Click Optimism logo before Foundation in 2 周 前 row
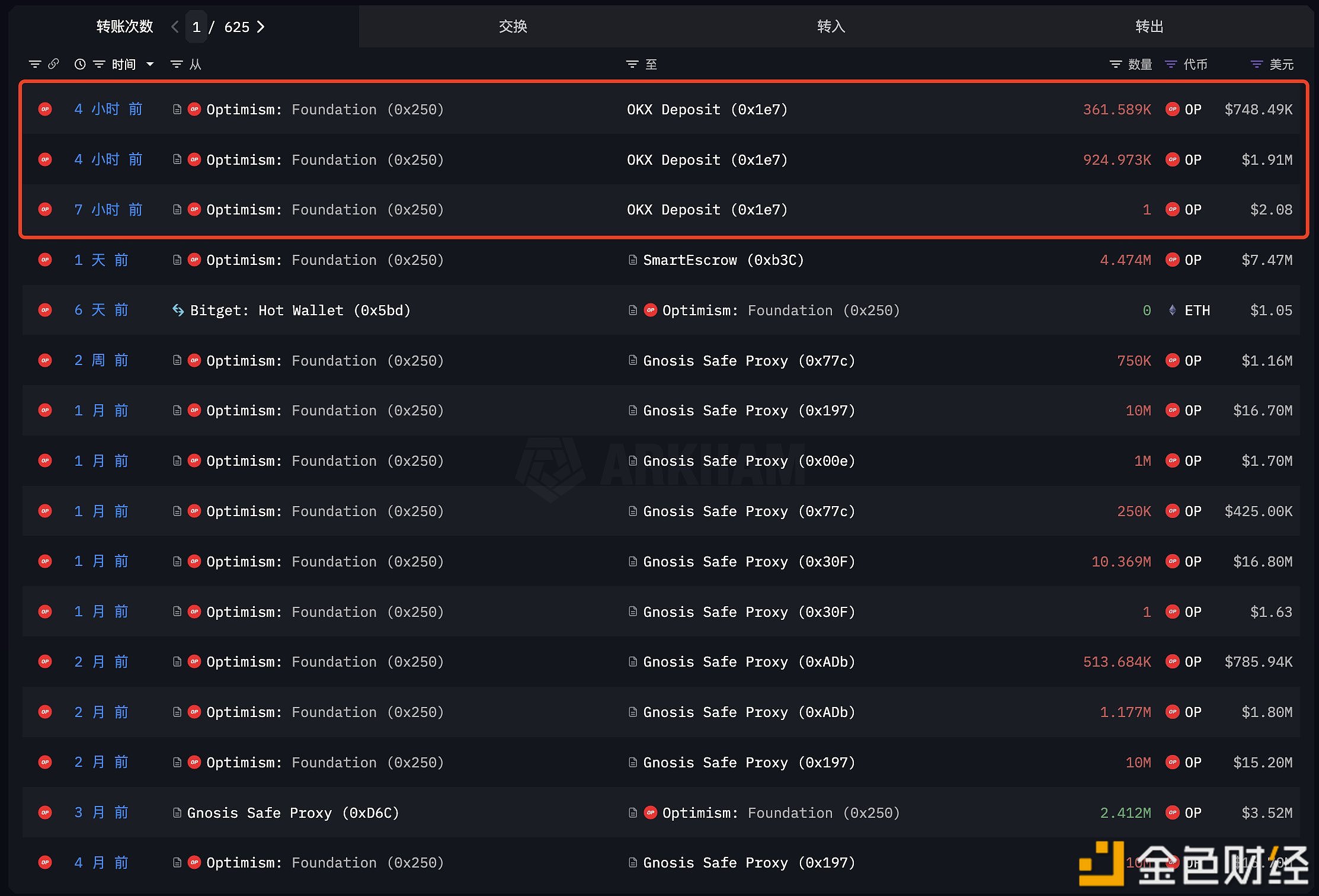Image resolution: width=1319 pixels, height=896 pixels. 194,360
